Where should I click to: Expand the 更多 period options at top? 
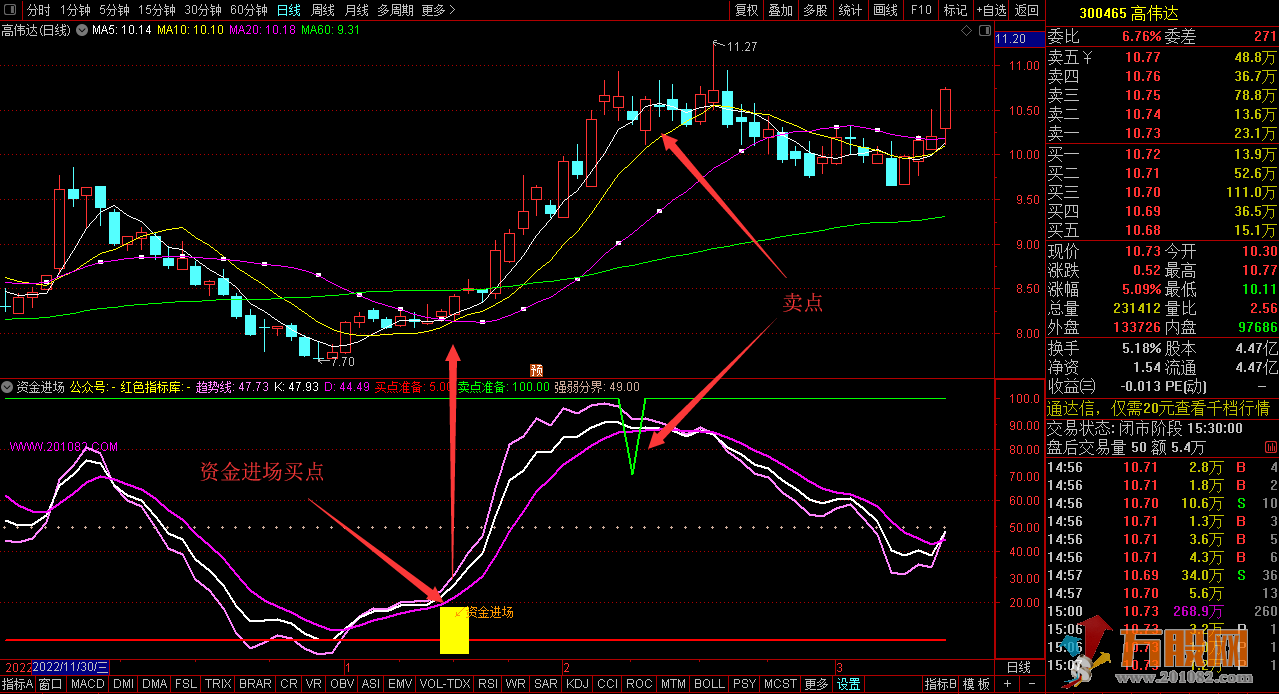(438, 10)
